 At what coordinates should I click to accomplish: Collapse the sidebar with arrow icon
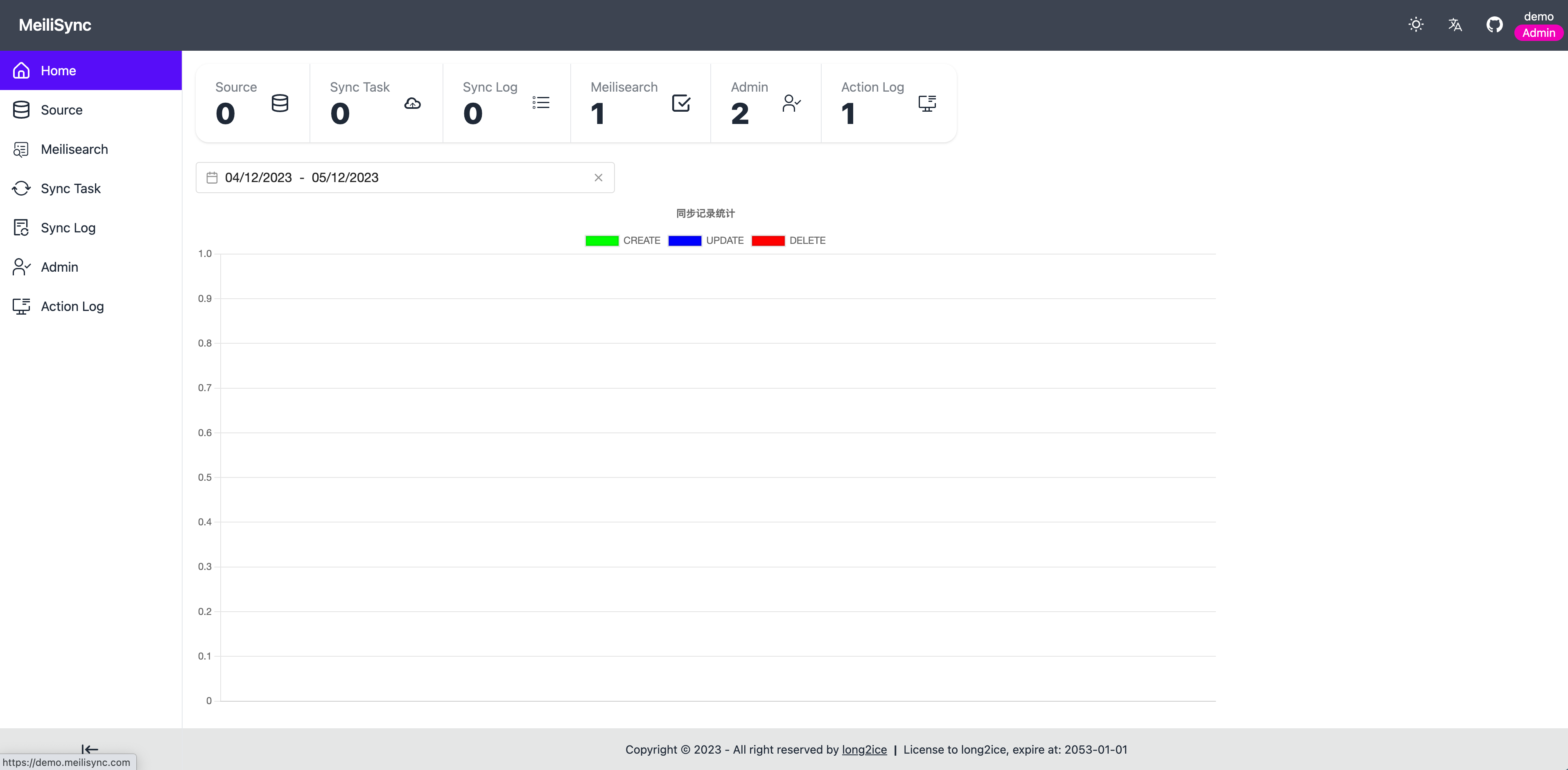90,749
